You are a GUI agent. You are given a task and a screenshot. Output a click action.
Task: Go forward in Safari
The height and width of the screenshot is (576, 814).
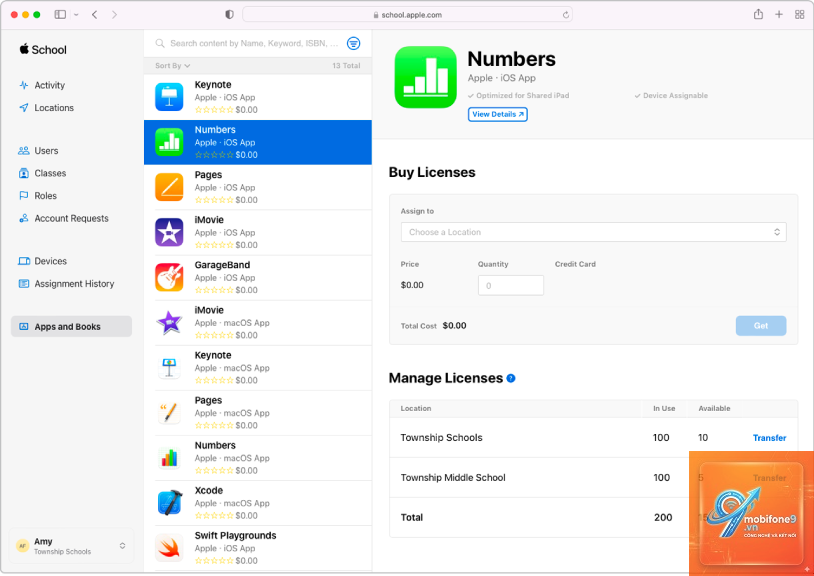(x=114, y=15)
